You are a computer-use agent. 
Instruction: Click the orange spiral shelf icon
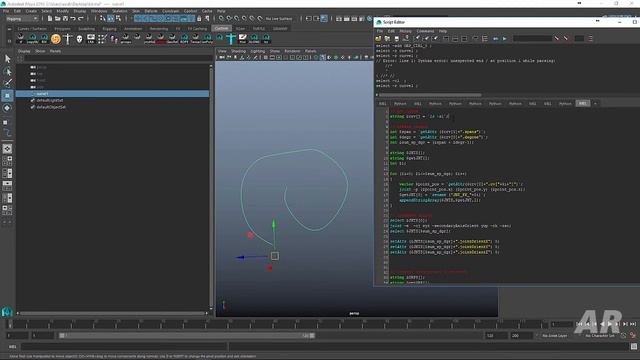pos(56,39)
